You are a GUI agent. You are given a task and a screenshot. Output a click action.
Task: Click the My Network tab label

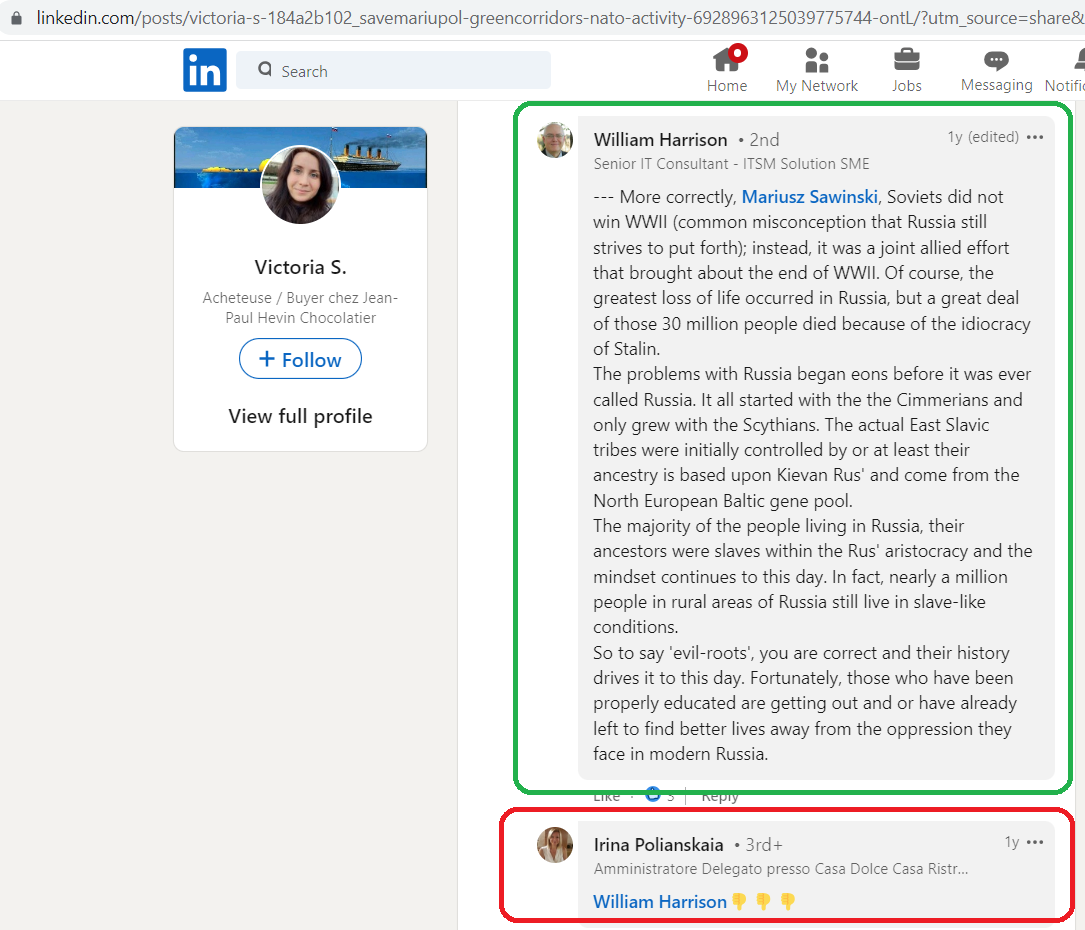point(817,86)
